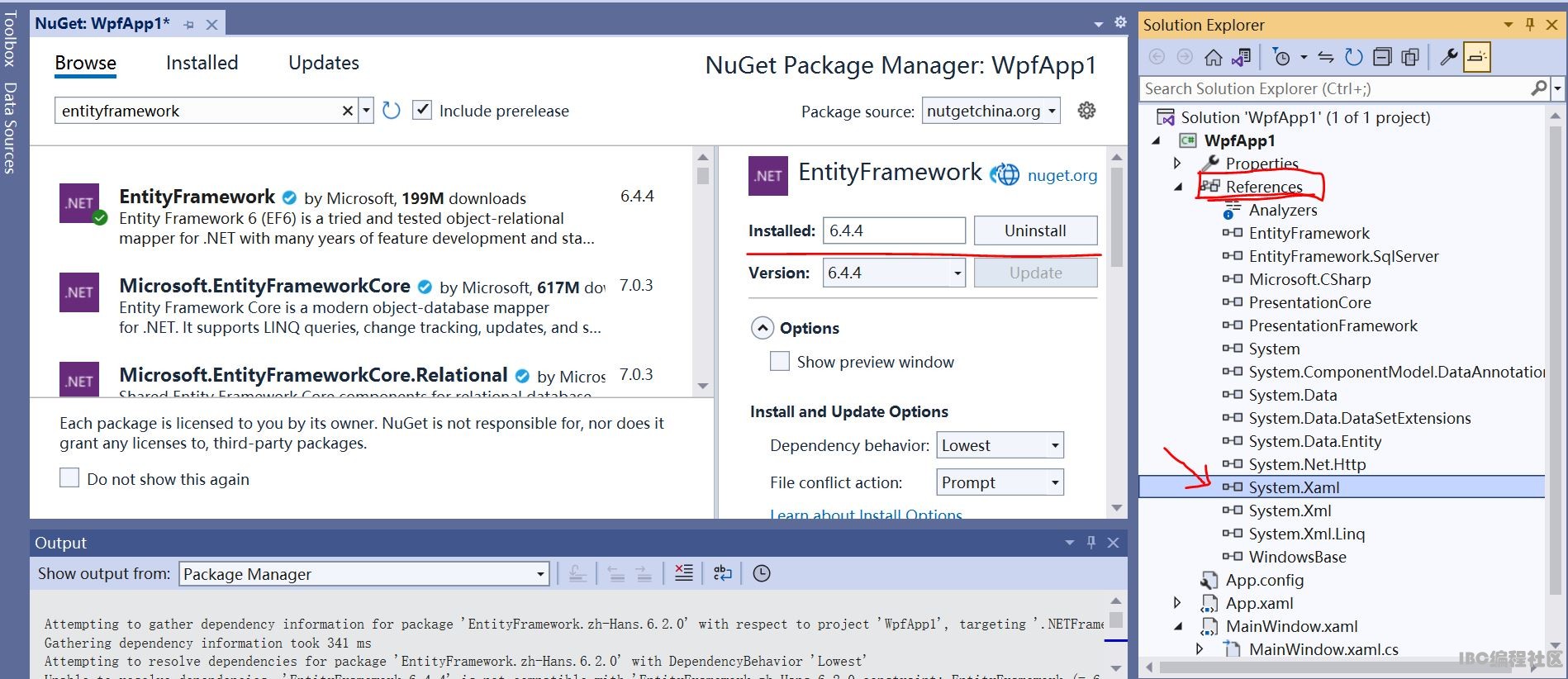Close the NuGet: WpfApp1 document tab
The width and height of the screenshot is (1568, 679).
pos(211,25)
